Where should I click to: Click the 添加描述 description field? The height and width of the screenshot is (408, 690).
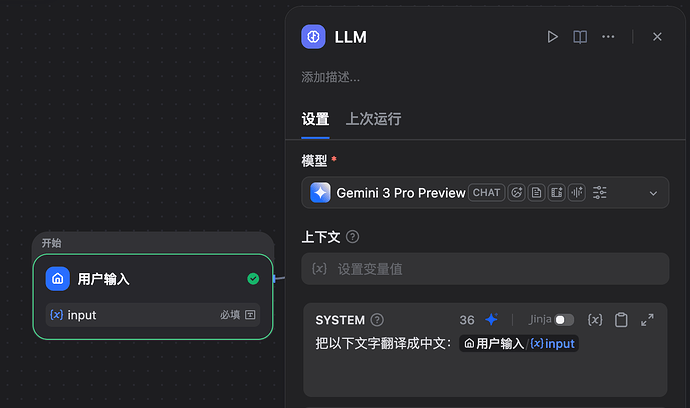tap(331, 77)
